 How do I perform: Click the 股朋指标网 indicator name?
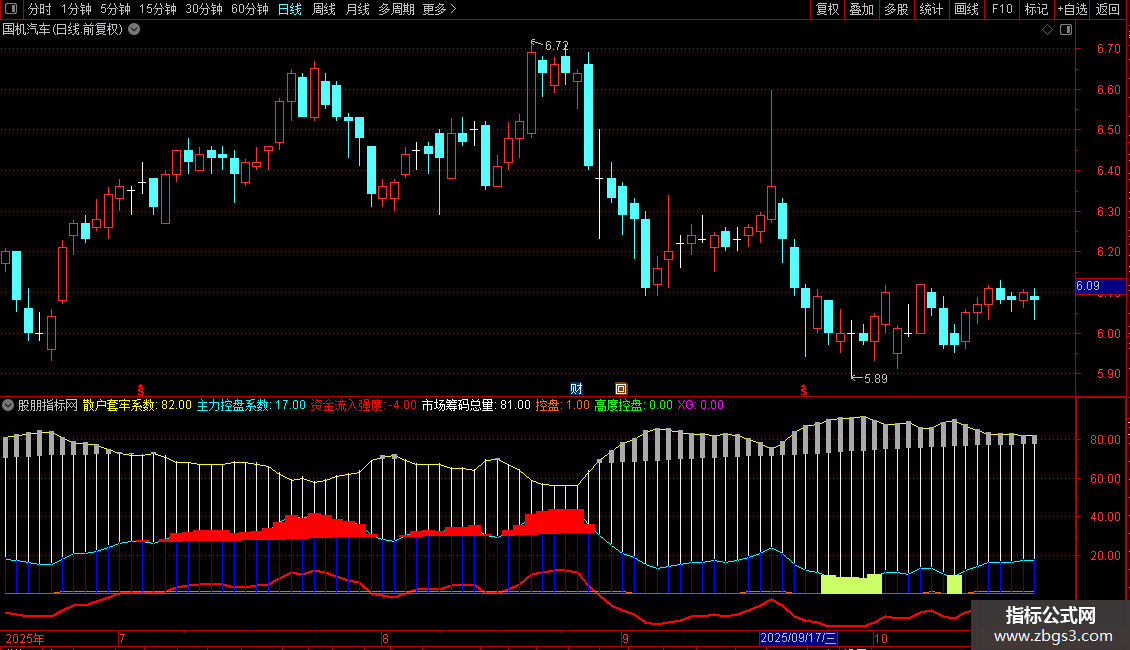pyautogui.click(x=48, y=405)
